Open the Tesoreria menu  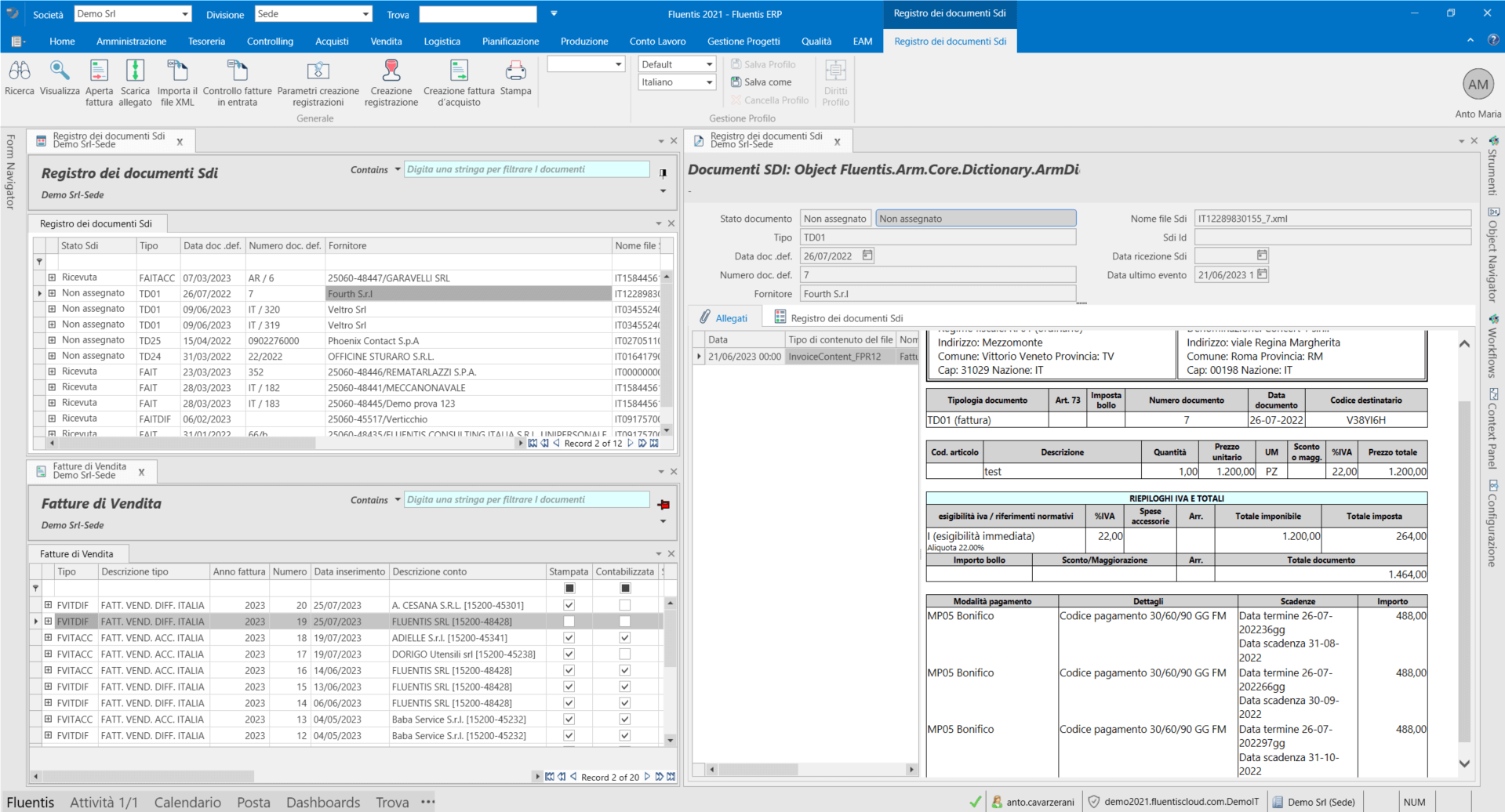pyautogui.click(x=206, y=42)
